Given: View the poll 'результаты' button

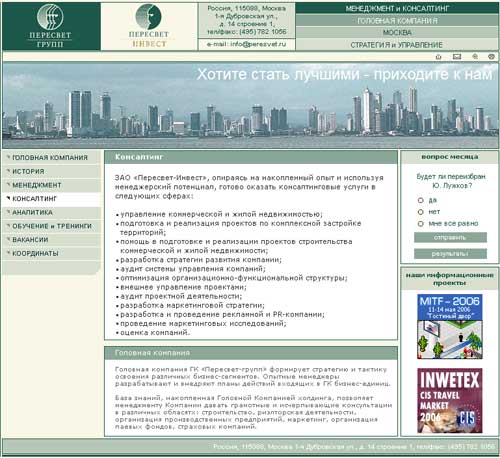Looking at the screenshot, I should [x=450, y=254].
